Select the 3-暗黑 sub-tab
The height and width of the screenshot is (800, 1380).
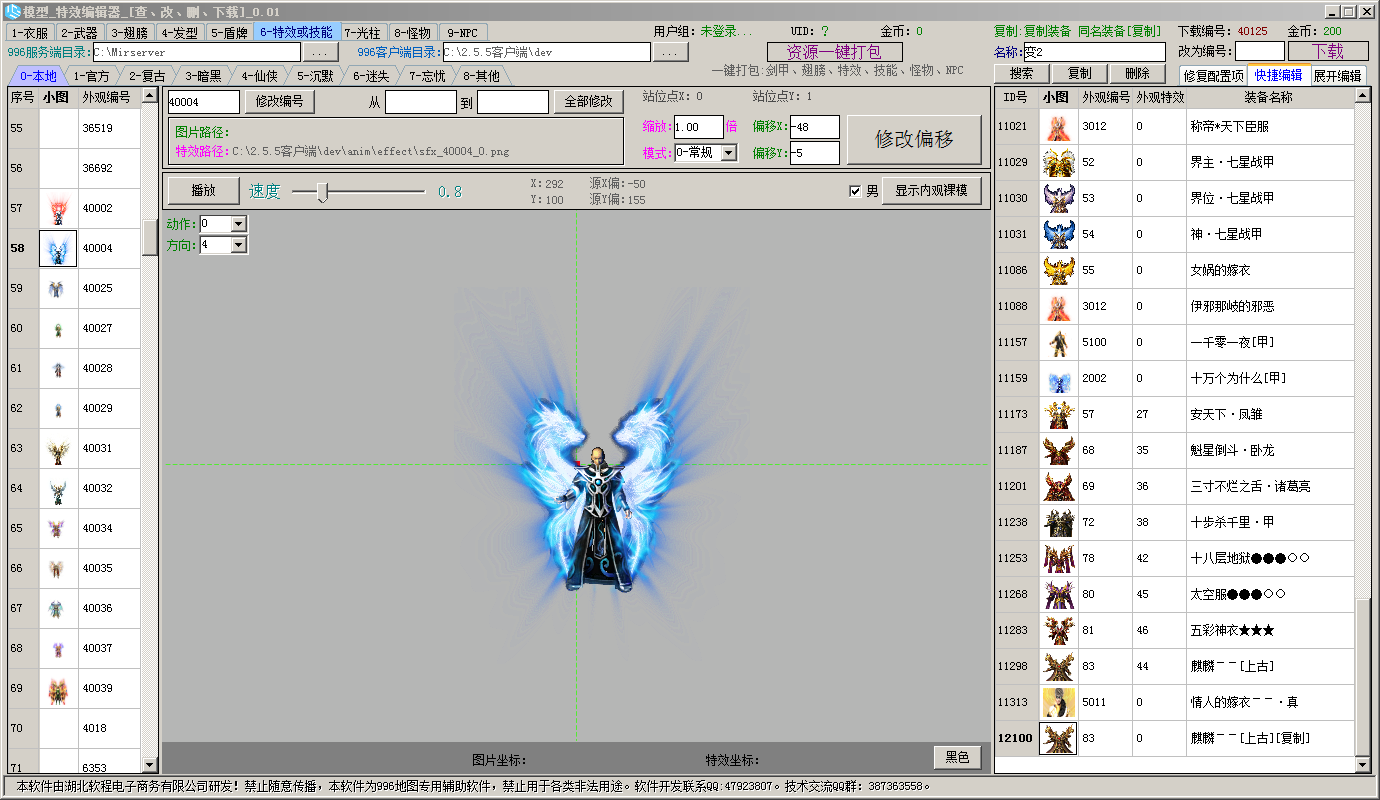(203, 75)
